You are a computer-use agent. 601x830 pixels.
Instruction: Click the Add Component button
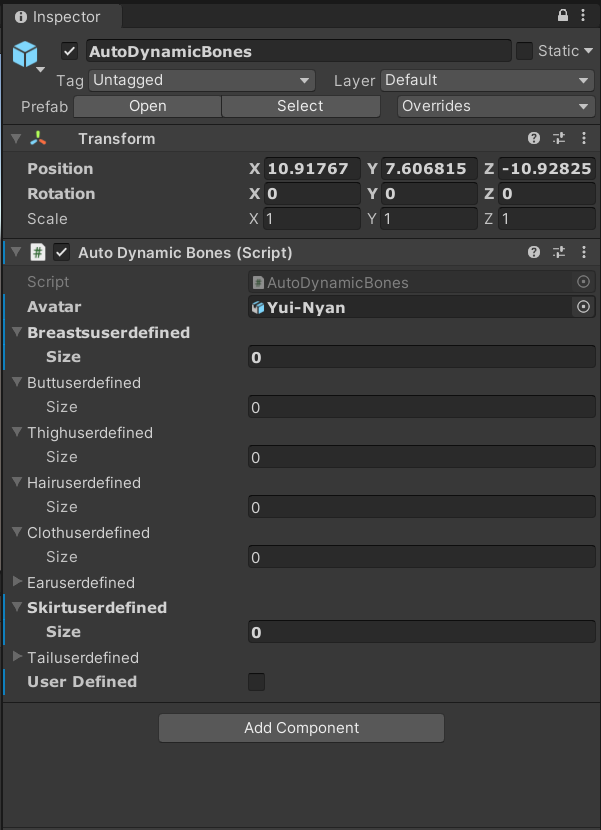click(301, 728)
